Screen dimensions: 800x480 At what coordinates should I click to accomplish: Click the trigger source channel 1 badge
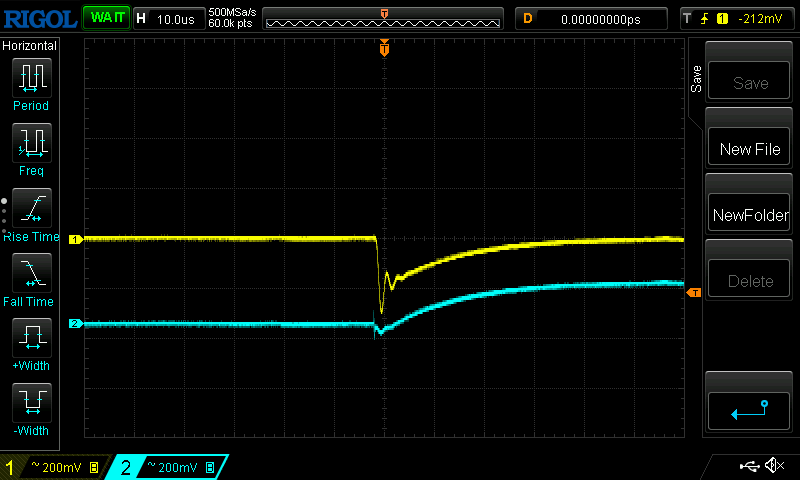[x=722, y=19]
